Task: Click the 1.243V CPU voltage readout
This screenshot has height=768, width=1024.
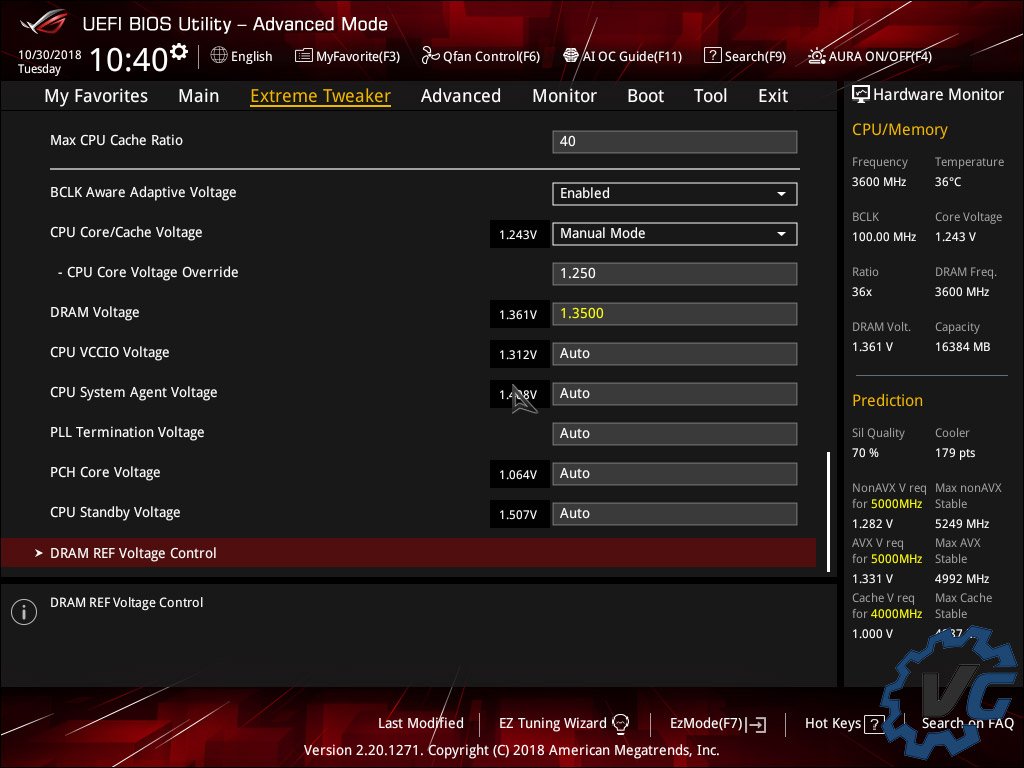Action: coord(518,234)
